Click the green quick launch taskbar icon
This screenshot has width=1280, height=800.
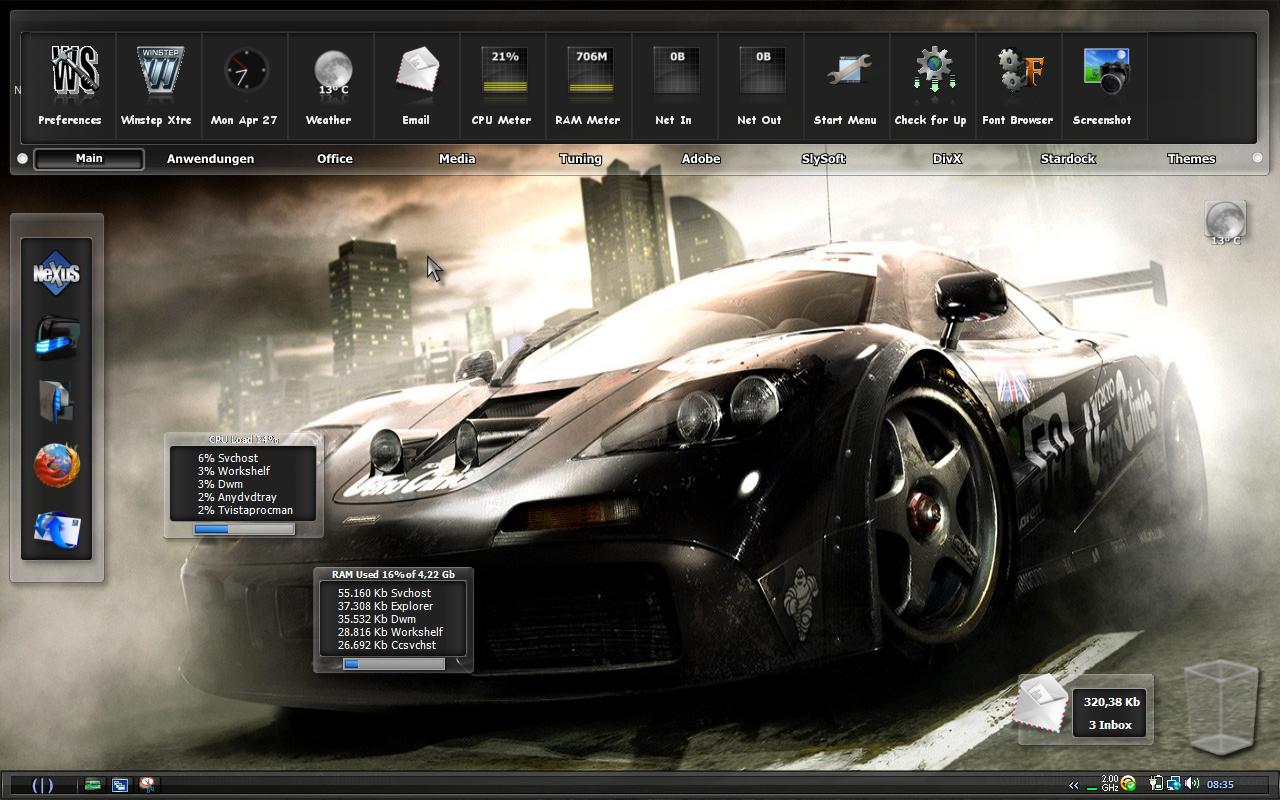[93, 785]
